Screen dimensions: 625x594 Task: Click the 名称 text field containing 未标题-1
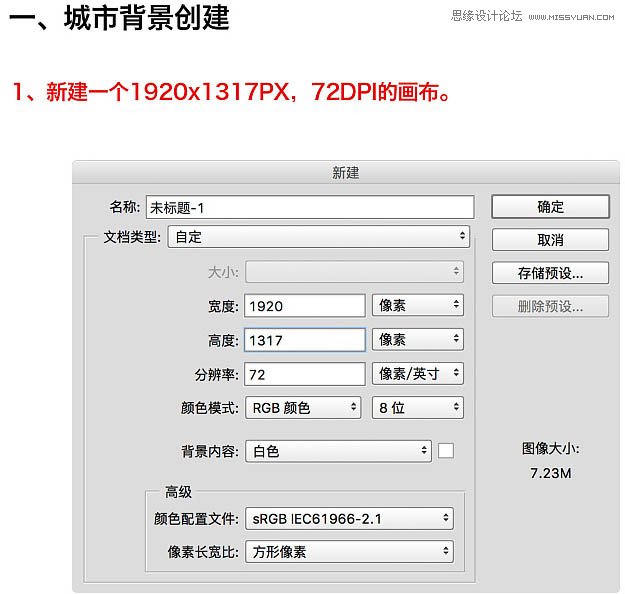[x=309, y=207]
